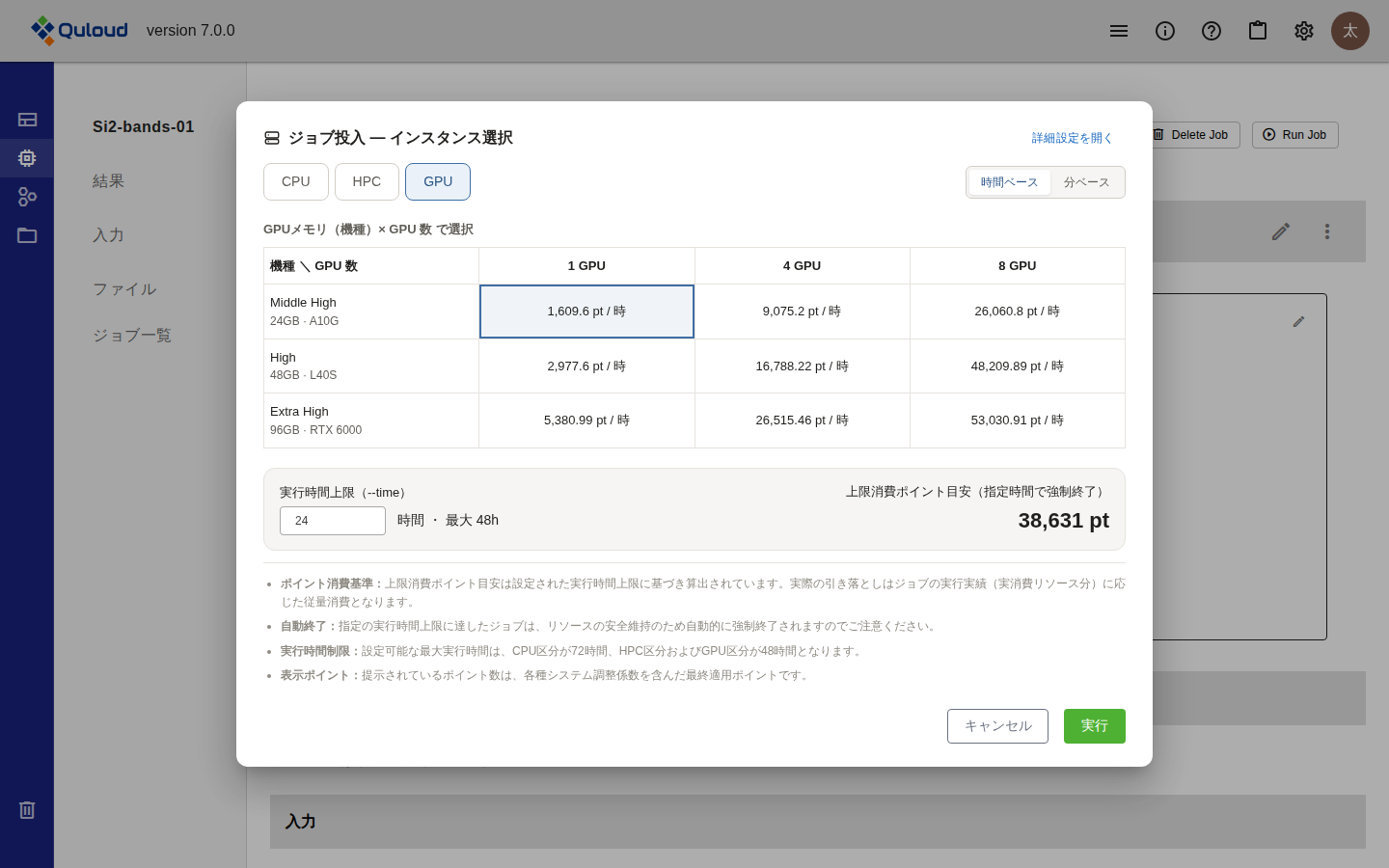Open 結果 in the side navigation
Viewport: 1389px width, 868px height.
tap(108, 181)
